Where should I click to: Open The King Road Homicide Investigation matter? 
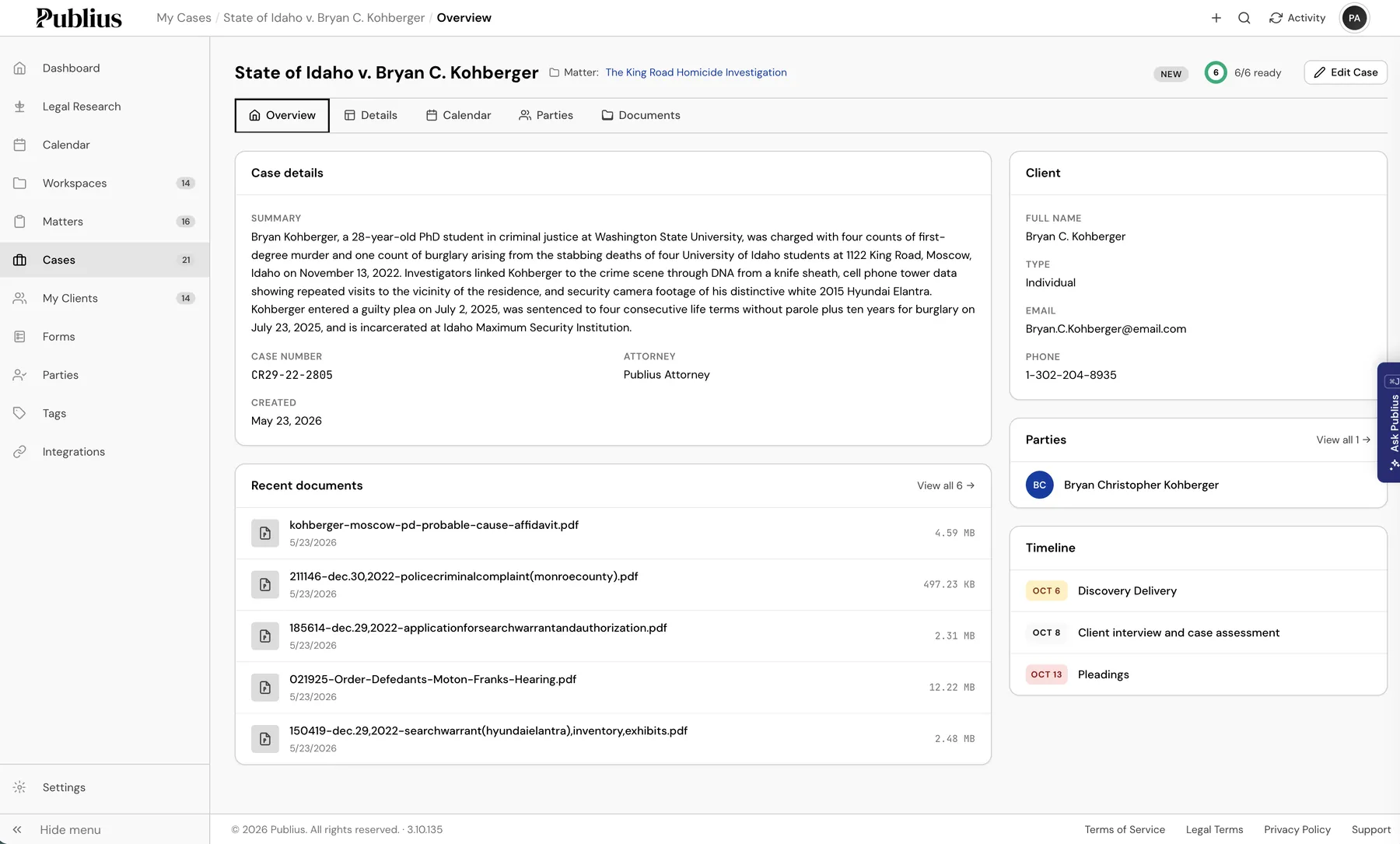pos(696,72)
